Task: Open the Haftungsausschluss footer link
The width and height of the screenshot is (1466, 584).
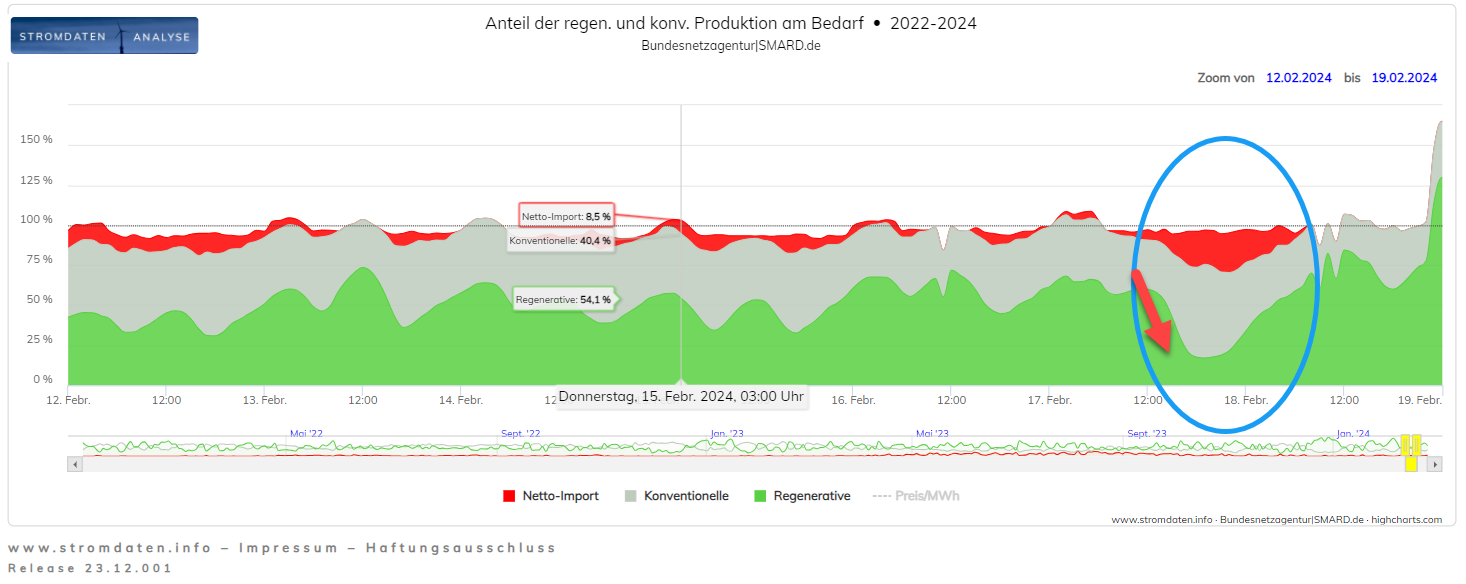Action: pyautogui.click(x=460, y=548)
